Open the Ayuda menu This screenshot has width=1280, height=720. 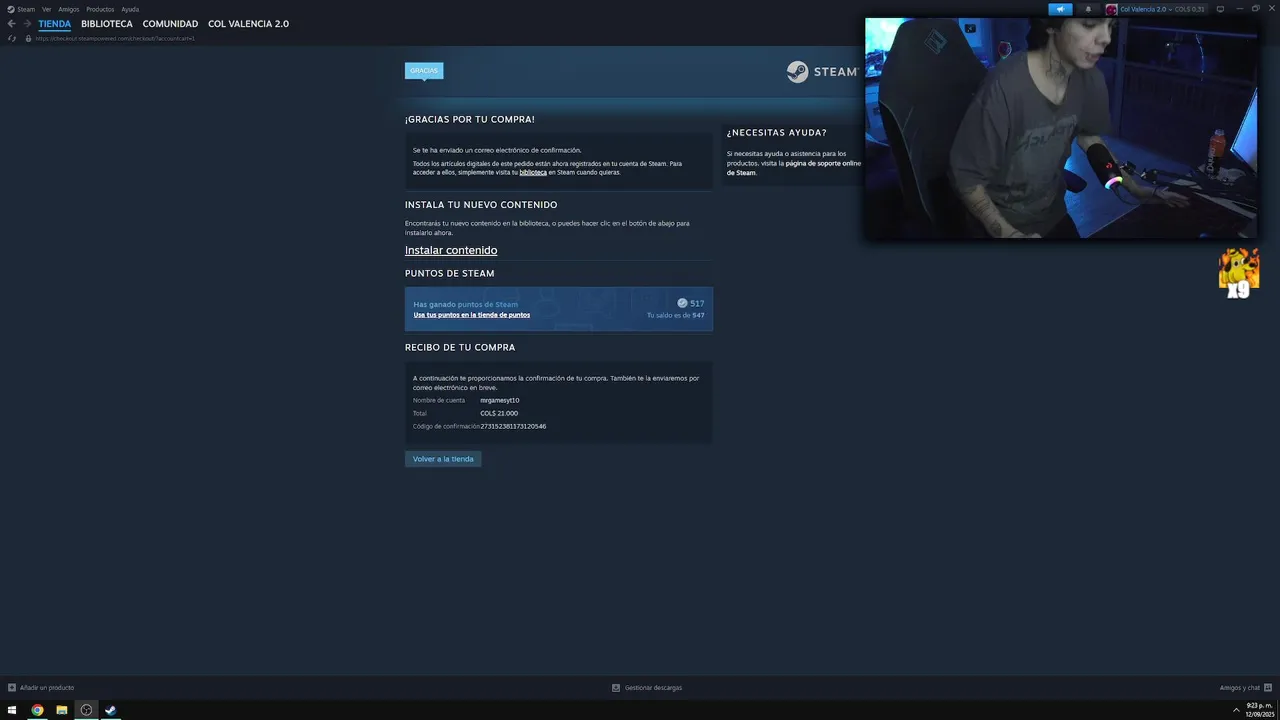pos(130,9)
